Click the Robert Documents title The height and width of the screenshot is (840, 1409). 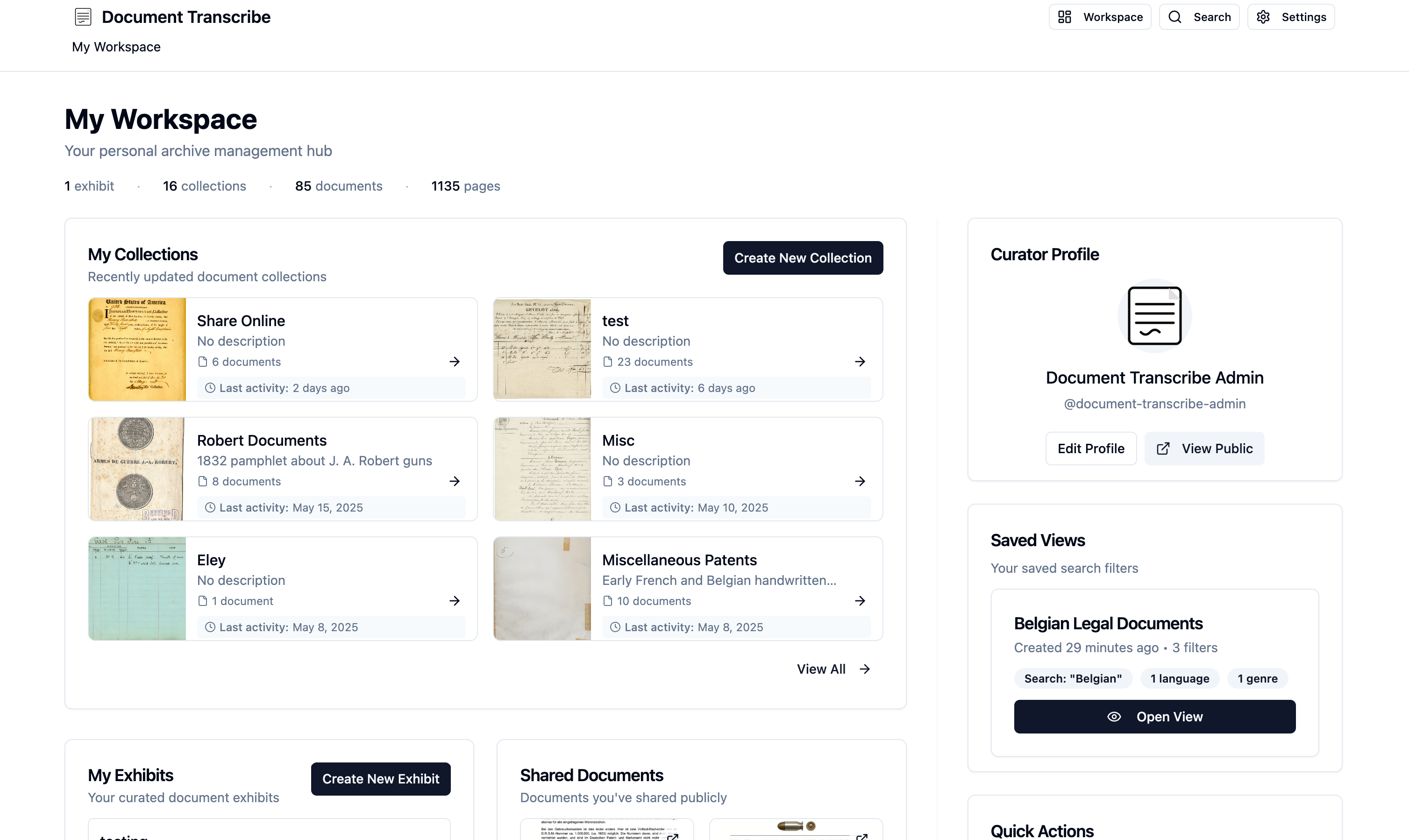(x=262, y=441)
